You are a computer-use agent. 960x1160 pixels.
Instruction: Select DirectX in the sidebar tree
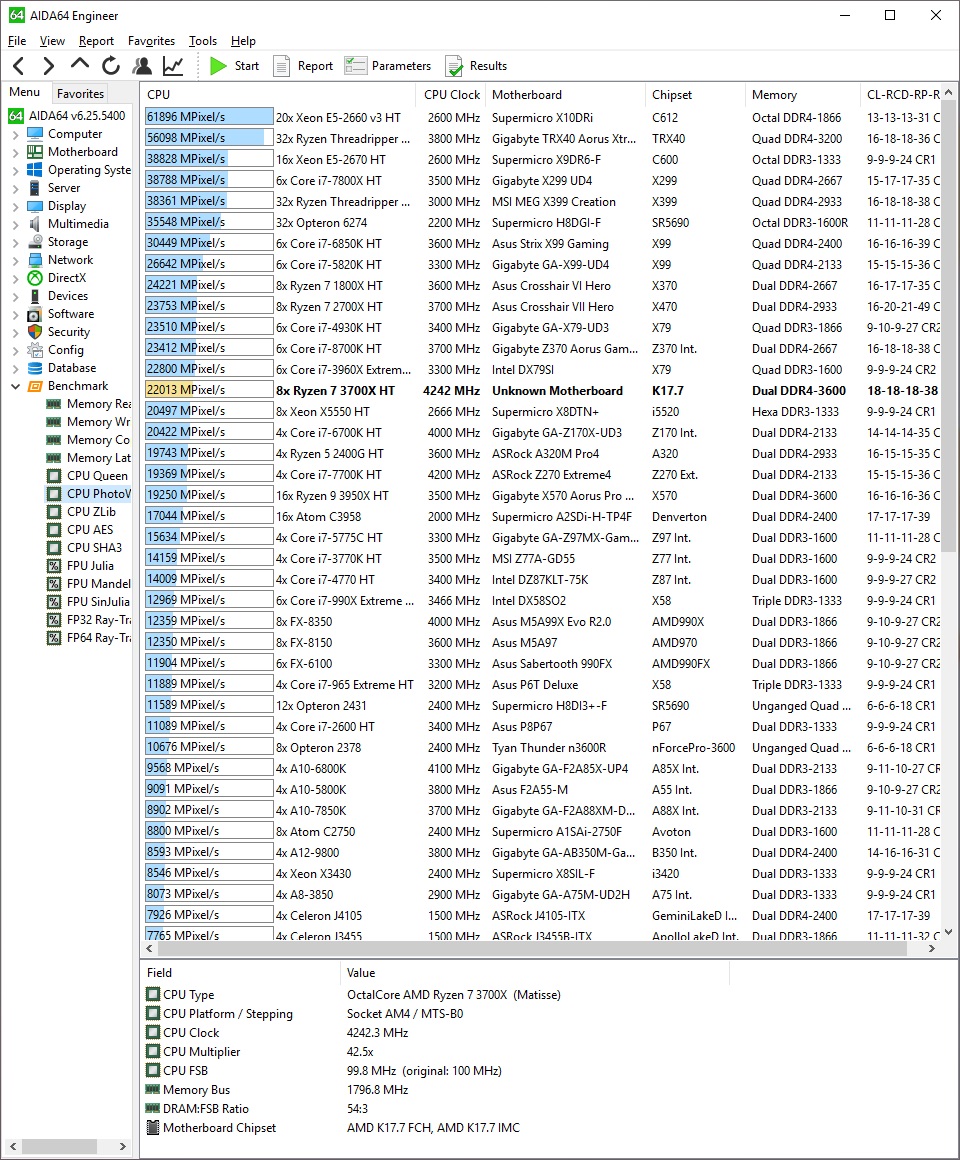coord(66,278)
